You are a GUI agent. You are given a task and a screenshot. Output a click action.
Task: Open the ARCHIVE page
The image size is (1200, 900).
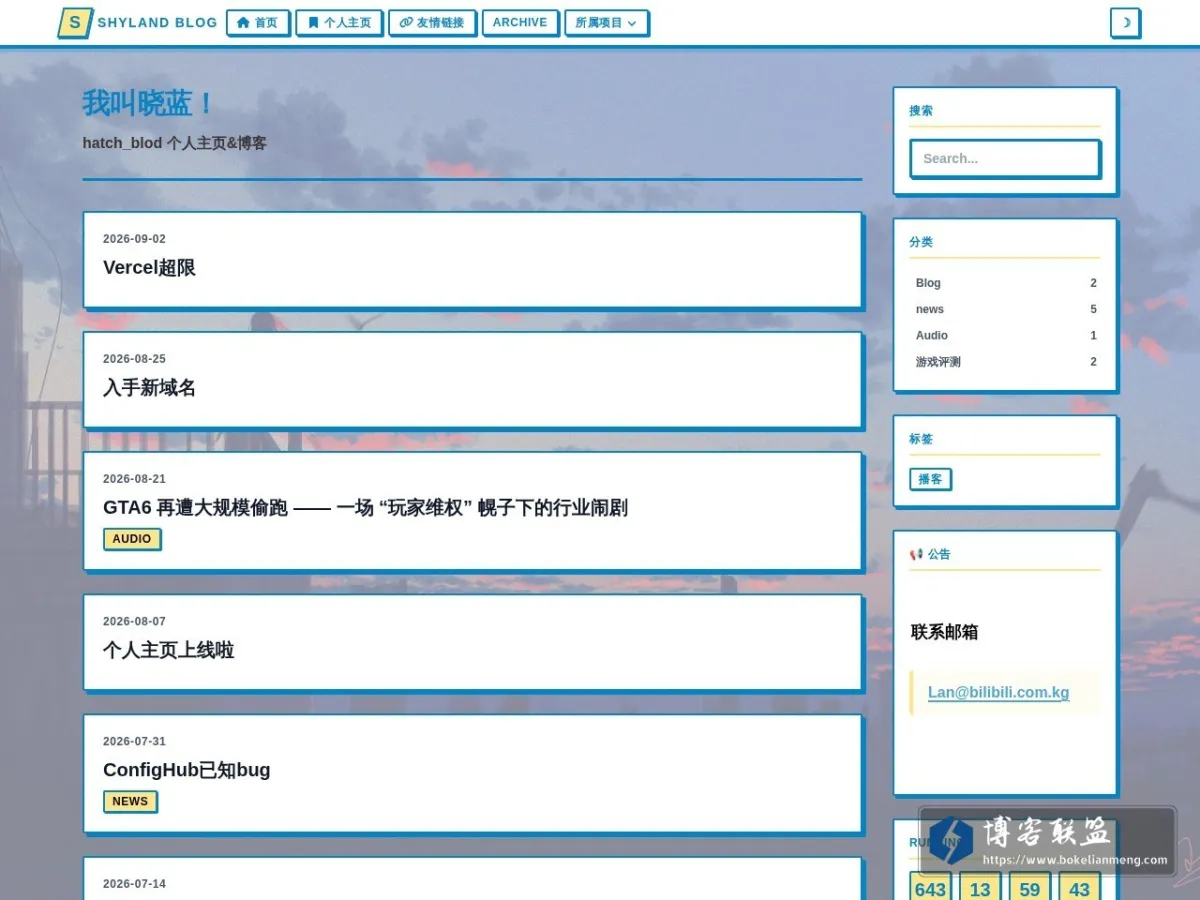[520, 23]
